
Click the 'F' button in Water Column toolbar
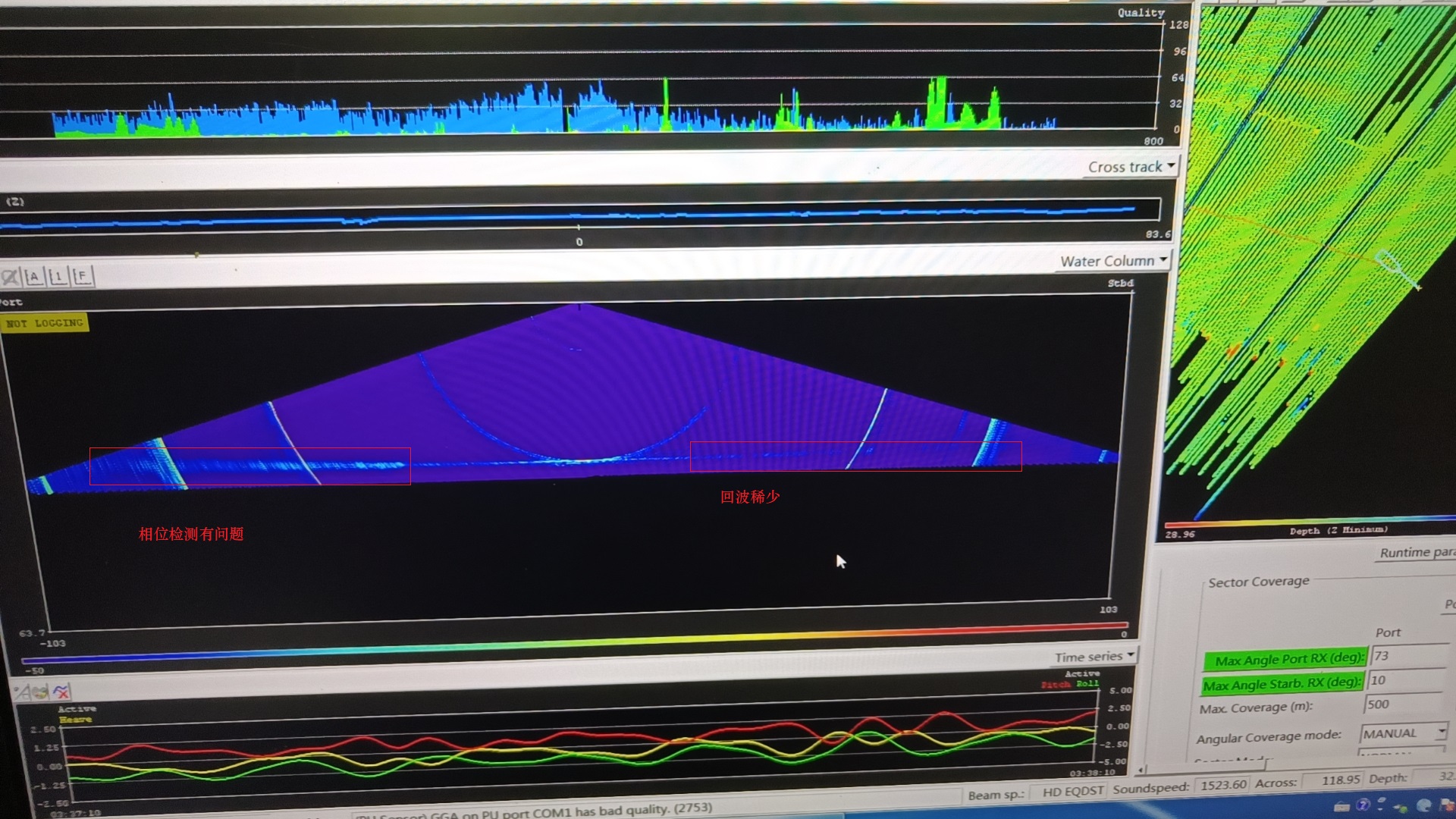click(x=82, y=277)
